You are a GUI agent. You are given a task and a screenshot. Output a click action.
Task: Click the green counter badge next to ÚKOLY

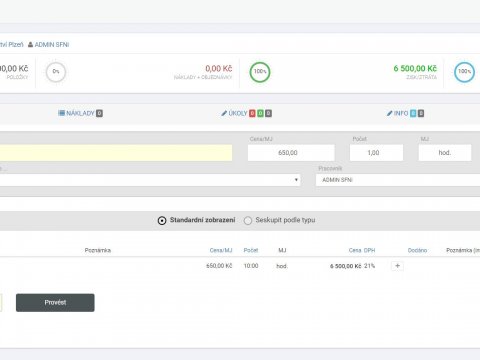click(260, 113)
